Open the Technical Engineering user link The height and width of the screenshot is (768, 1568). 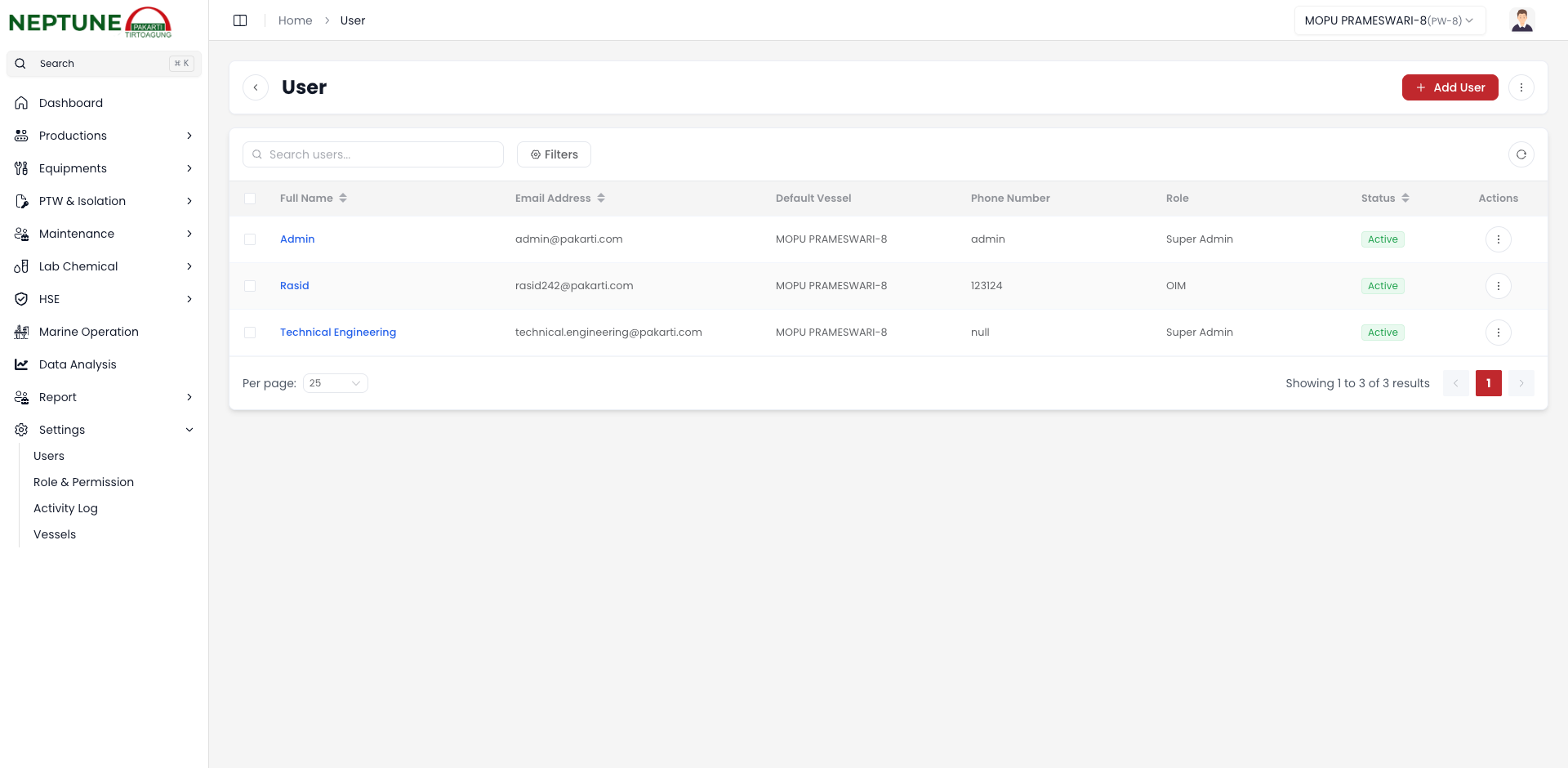coord(337,333)
